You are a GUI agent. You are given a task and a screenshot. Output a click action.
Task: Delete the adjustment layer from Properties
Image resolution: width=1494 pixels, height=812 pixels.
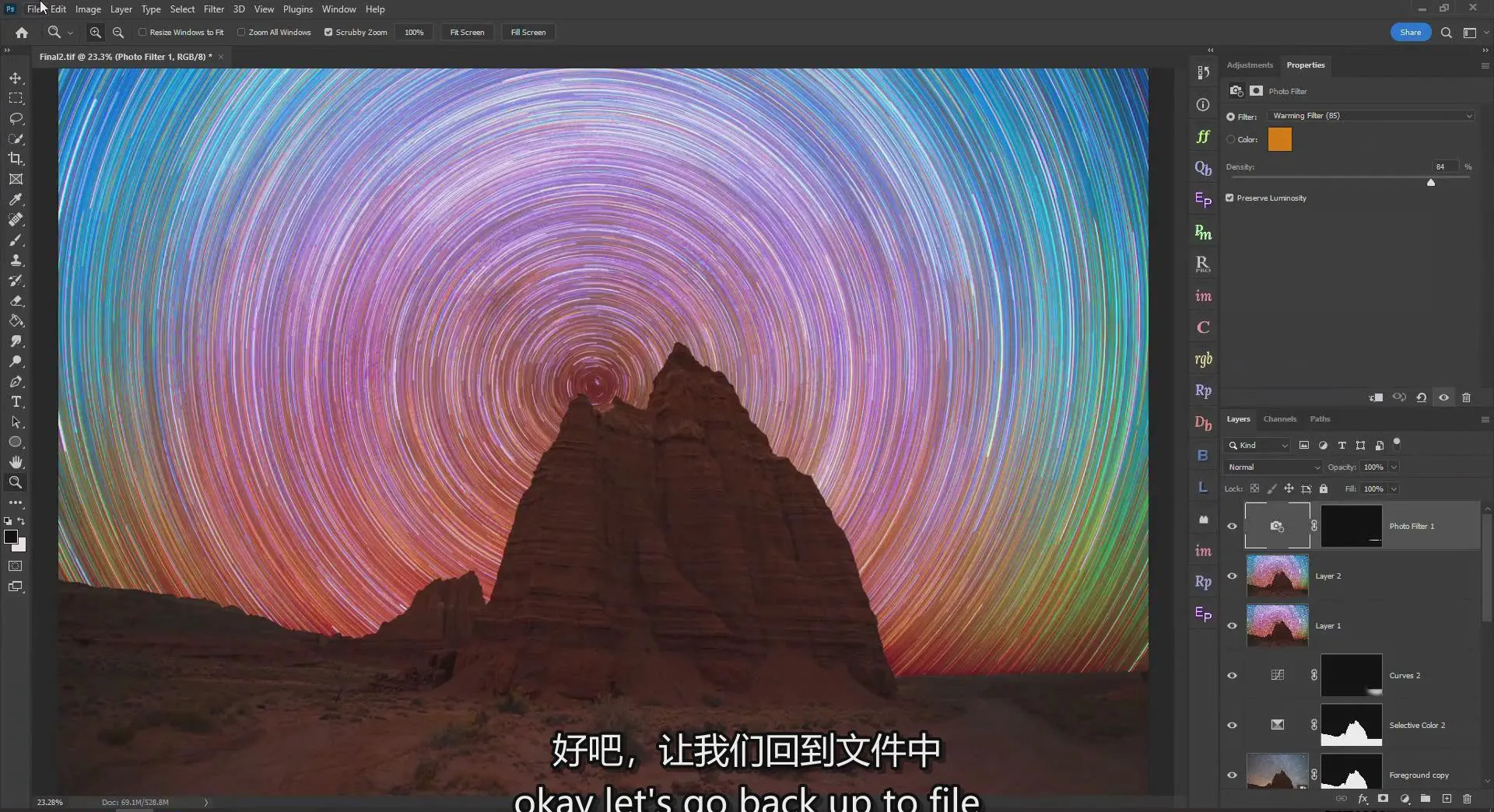[1466, 397]
